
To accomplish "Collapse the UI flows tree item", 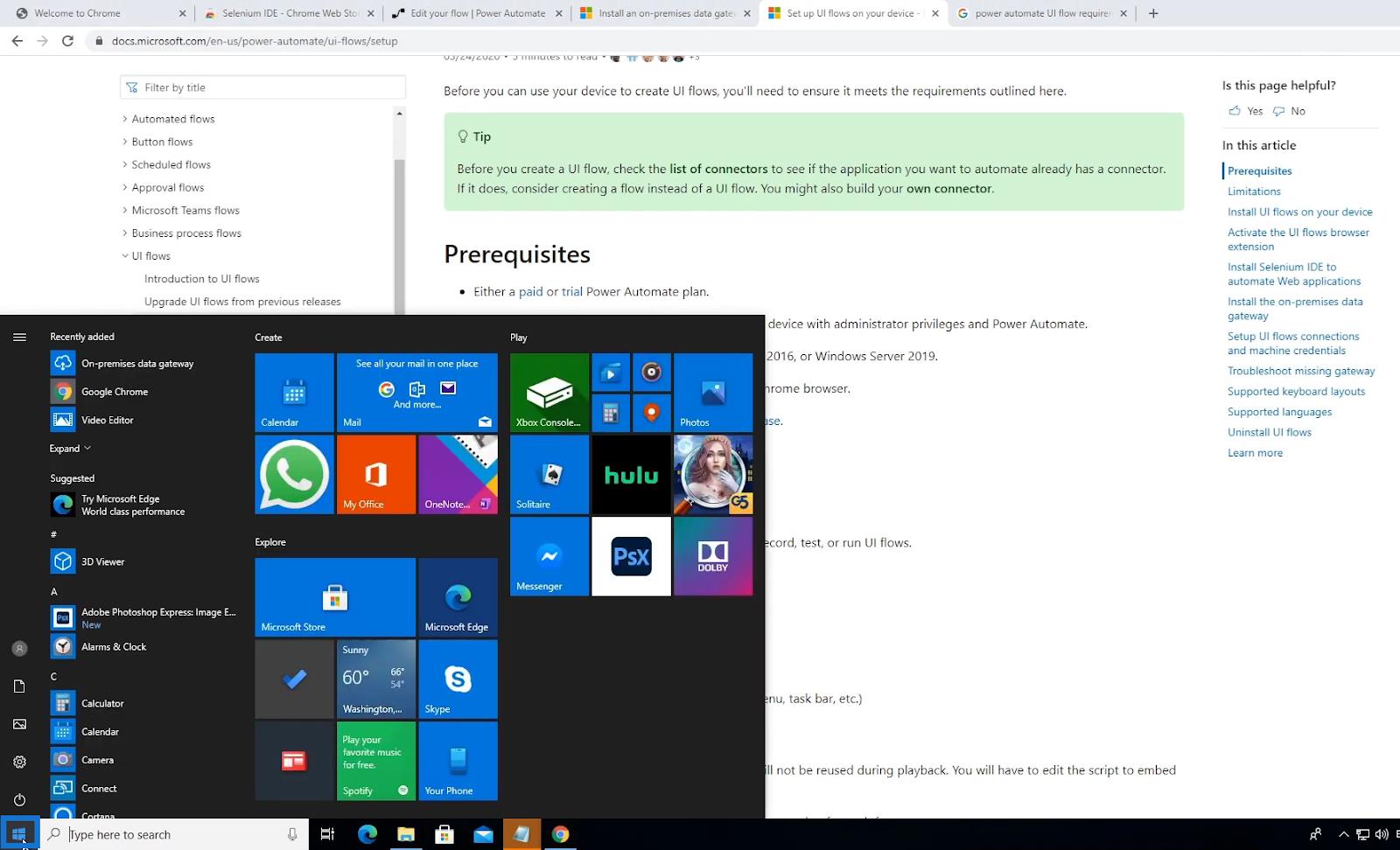I will 125,256.
